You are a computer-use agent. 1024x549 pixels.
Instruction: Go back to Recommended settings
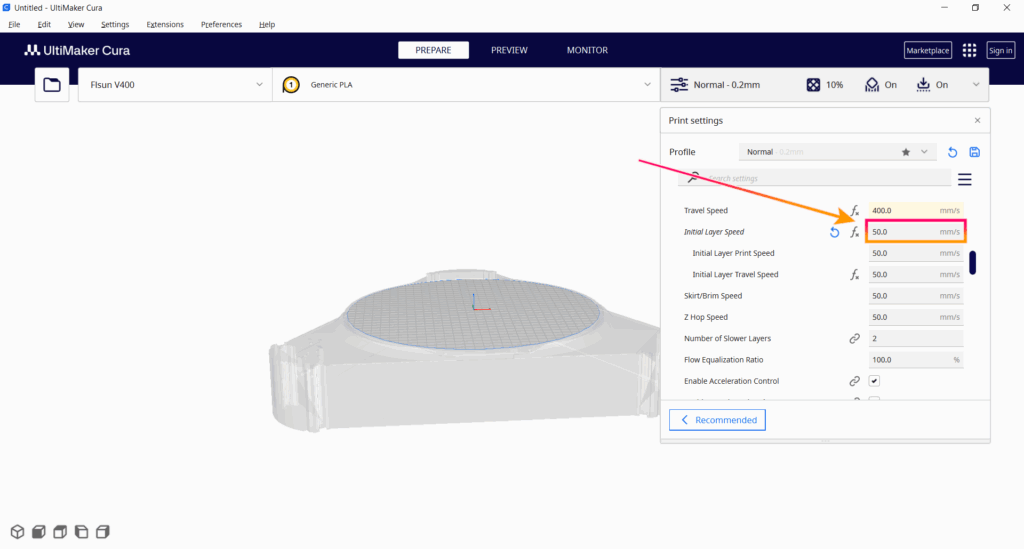717,420
